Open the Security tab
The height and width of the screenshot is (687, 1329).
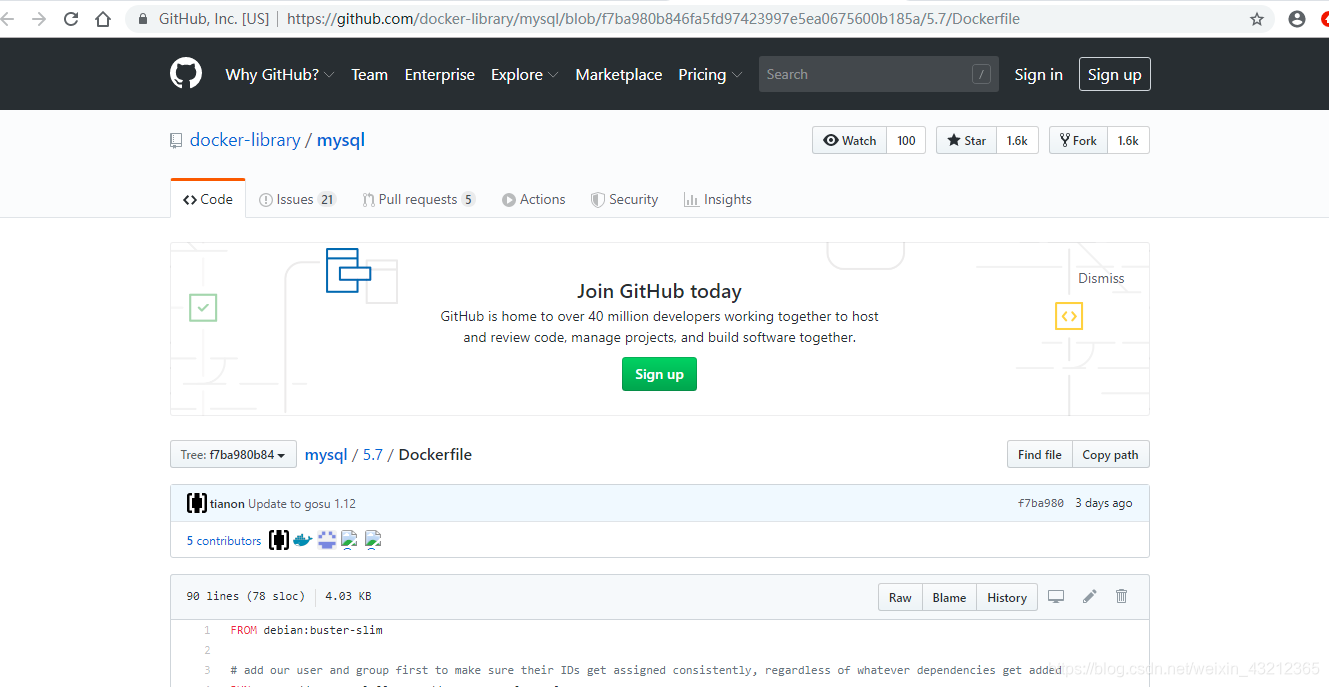[624, 199]
